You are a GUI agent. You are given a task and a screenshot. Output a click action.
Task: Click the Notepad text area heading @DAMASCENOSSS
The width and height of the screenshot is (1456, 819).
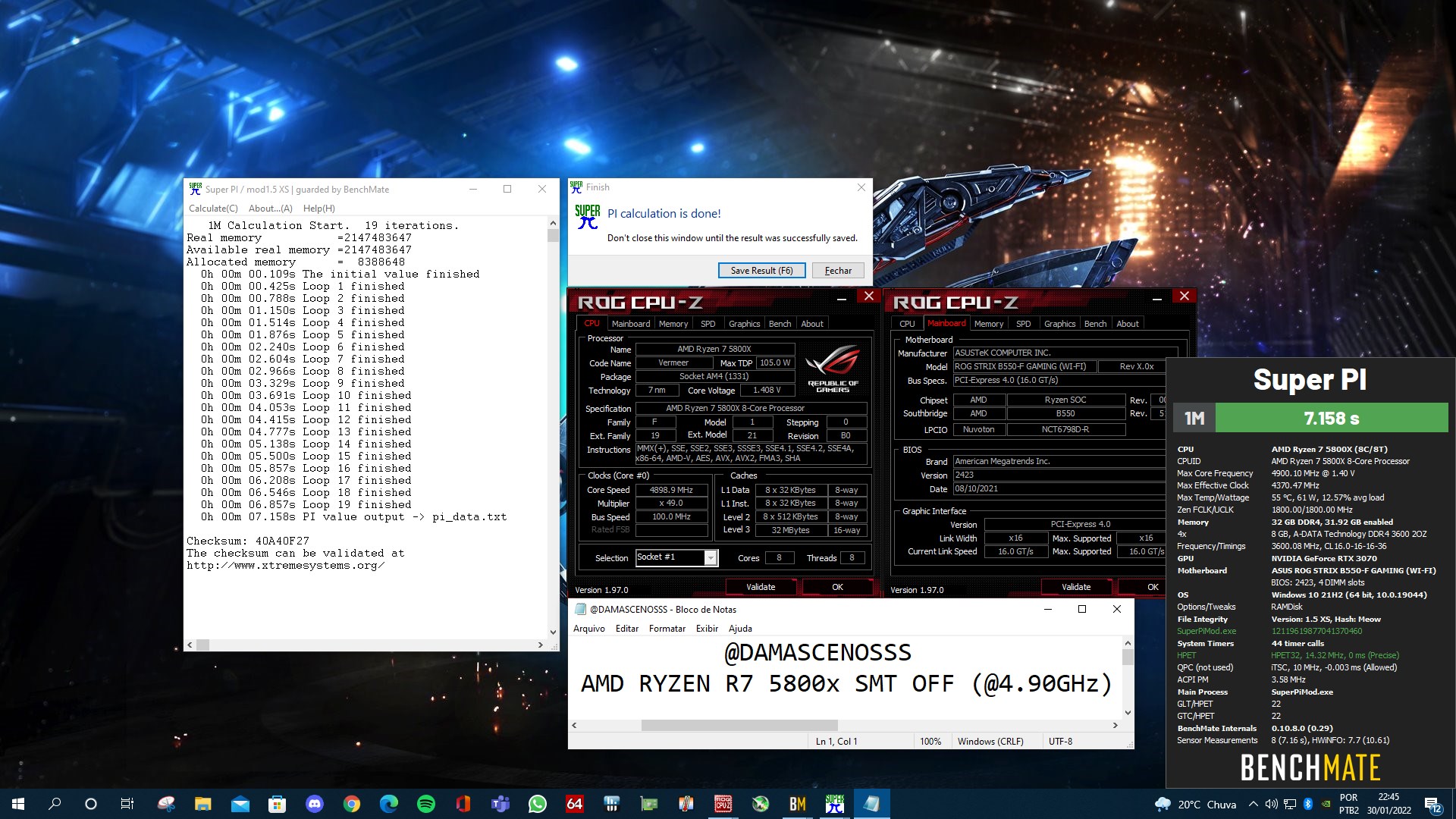[x=817, y=653]
